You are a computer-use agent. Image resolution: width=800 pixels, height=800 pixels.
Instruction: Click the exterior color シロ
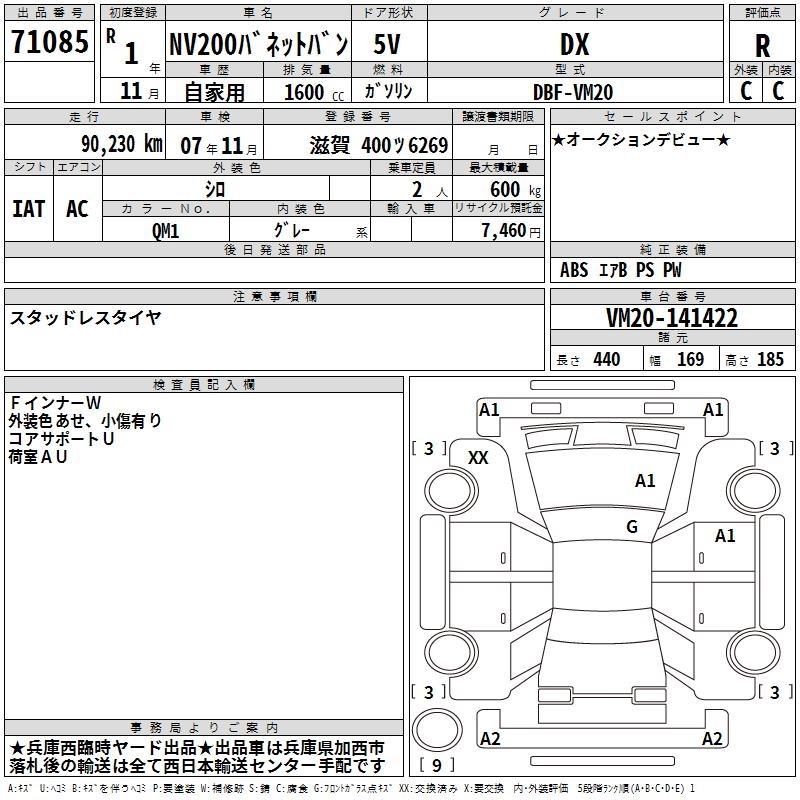pos(215,190)
